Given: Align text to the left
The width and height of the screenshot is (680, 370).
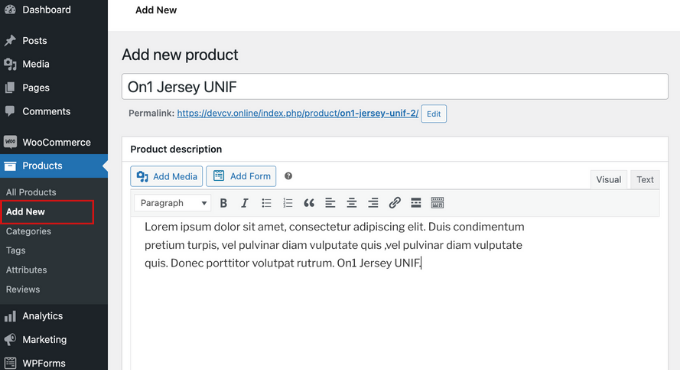Looking at the screenshot, I should click(330, 203).
